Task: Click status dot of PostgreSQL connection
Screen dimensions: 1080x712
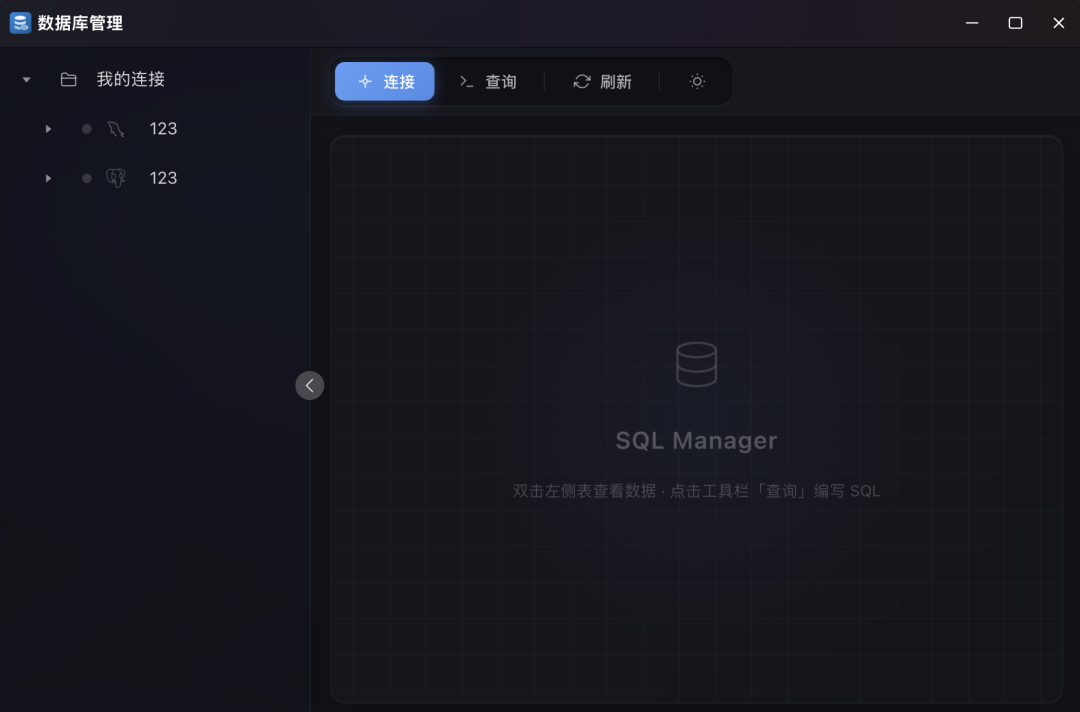Action: [x=87, y=178]
